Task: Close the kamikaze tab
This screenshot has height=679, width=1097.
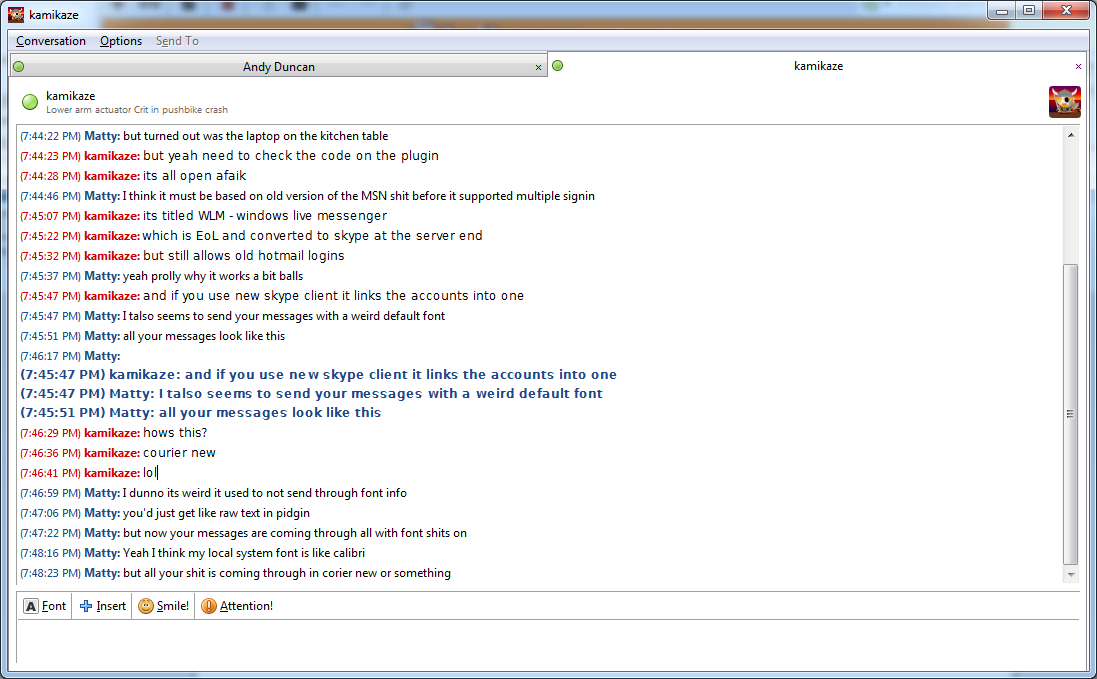Action: point(1078,66)
